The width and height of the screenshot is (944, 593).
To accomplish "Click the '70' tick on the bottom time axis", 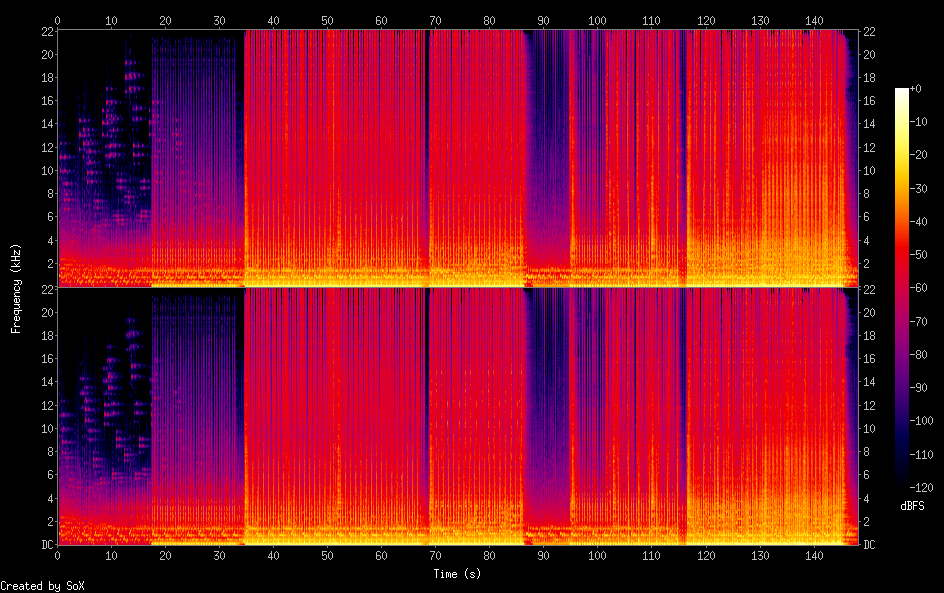I will click(435, 556).
